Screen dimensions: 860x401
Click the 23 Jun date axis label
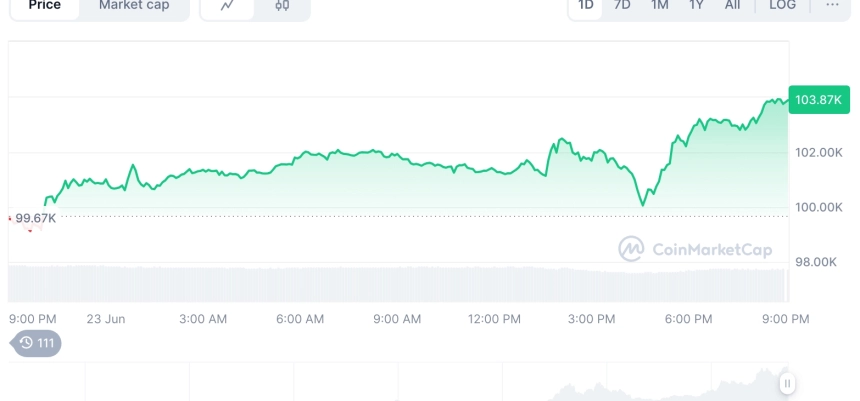tap(106, 319)
